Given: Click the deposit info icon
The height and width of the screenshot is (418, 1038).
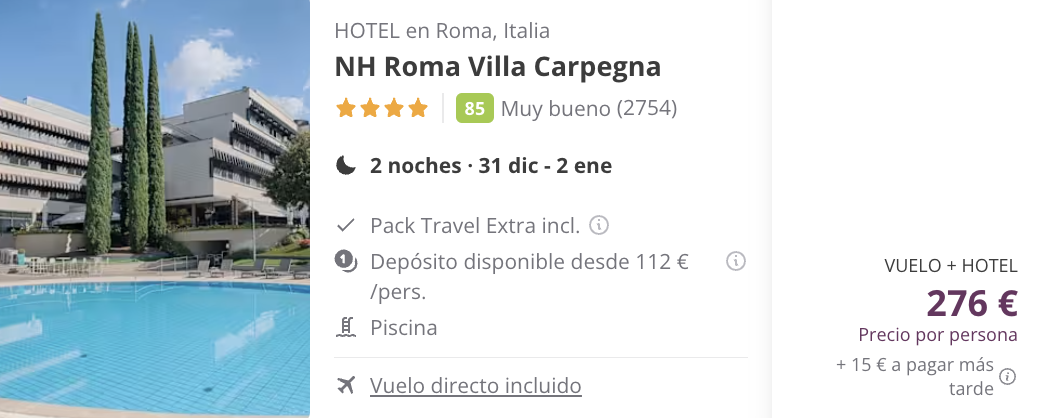Looking at the screenshot, I should point(735,261).
